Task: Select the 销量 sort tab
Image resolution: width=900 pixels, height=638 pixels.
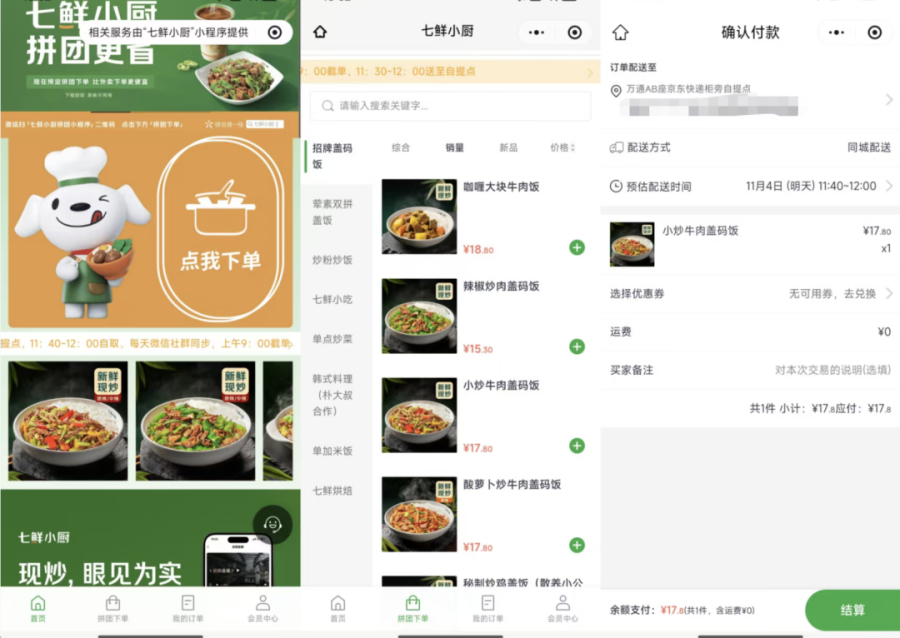Action: click(455, 148)
